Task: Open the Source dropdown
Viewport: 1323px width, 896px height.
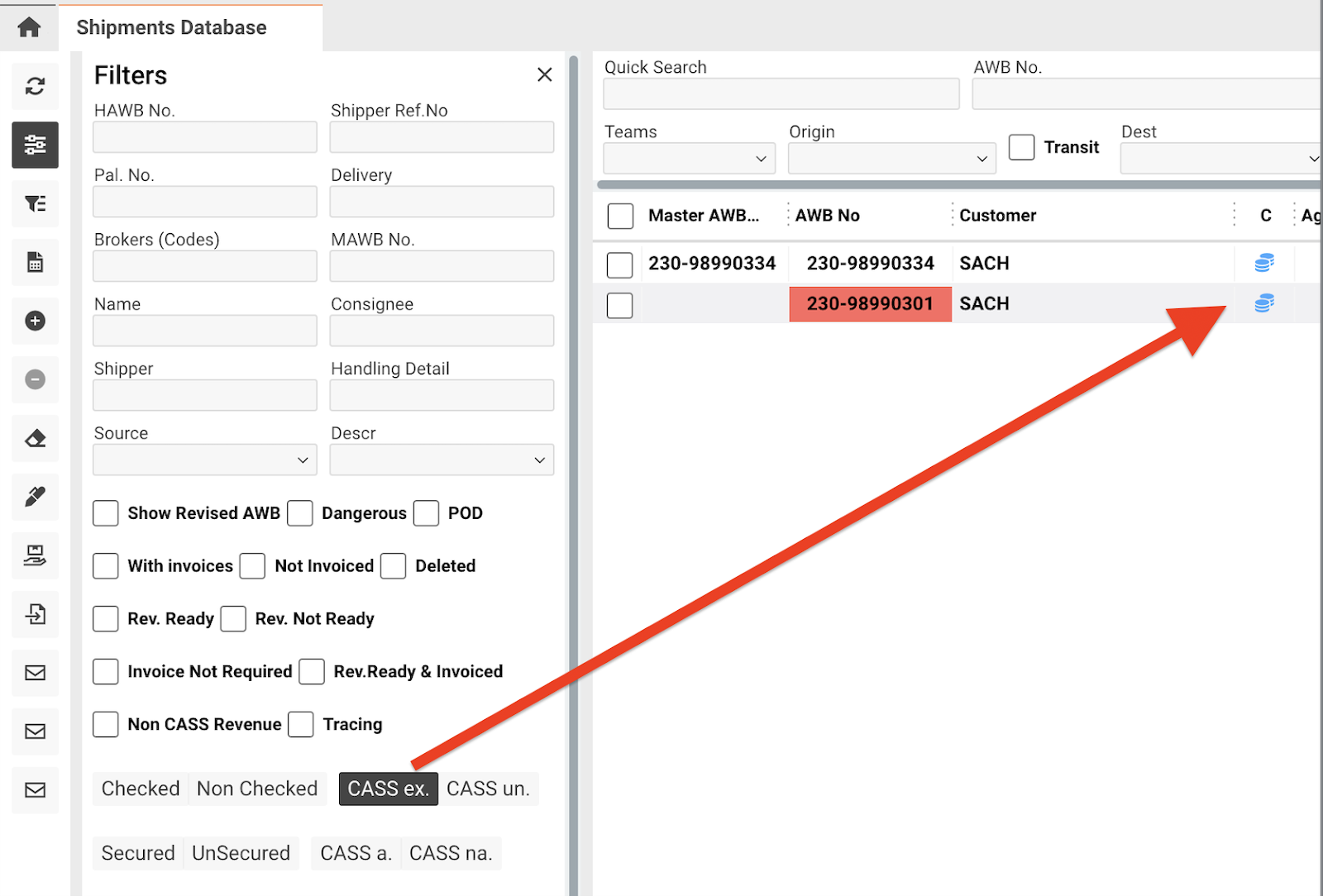Action: (204, 460)
